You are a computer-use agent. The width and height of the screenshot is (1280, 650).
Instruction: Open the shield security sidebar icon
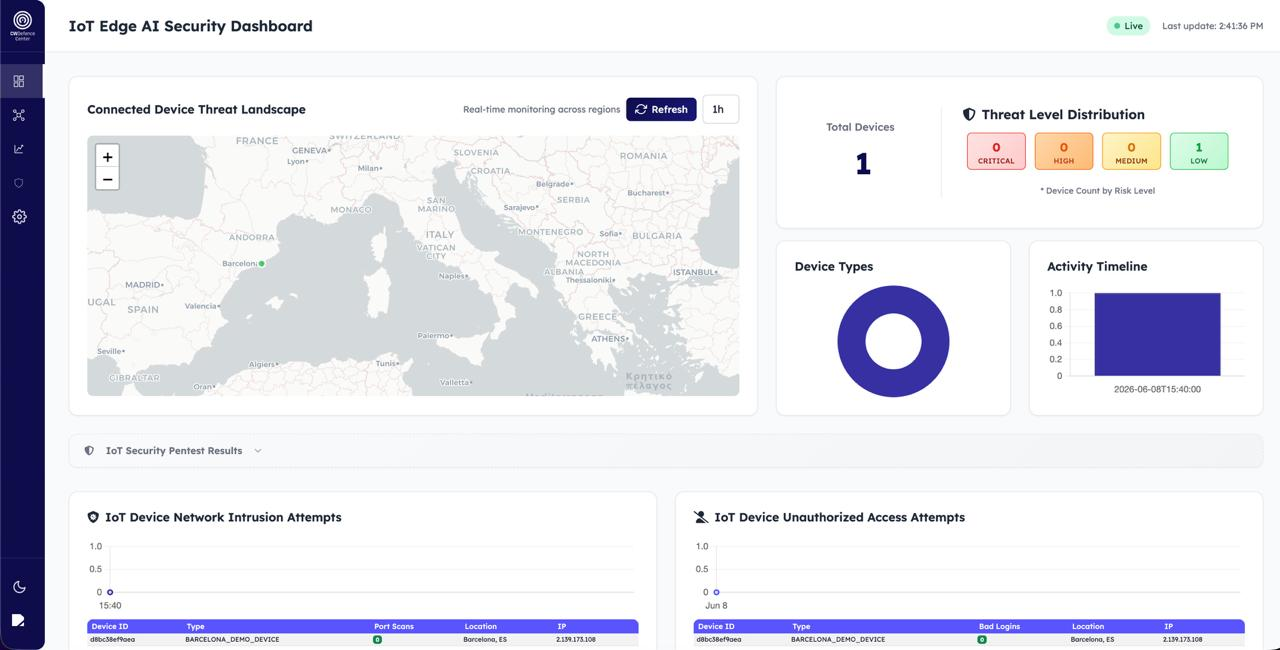19,183
